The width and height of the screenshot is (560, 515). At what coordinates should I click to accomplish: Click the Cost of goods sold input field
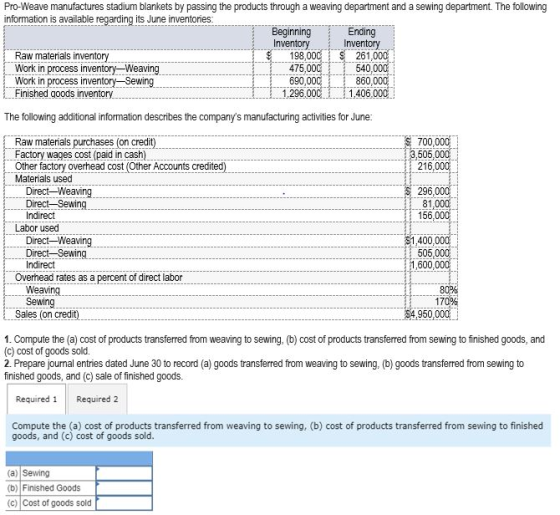[x=124, y=503]
